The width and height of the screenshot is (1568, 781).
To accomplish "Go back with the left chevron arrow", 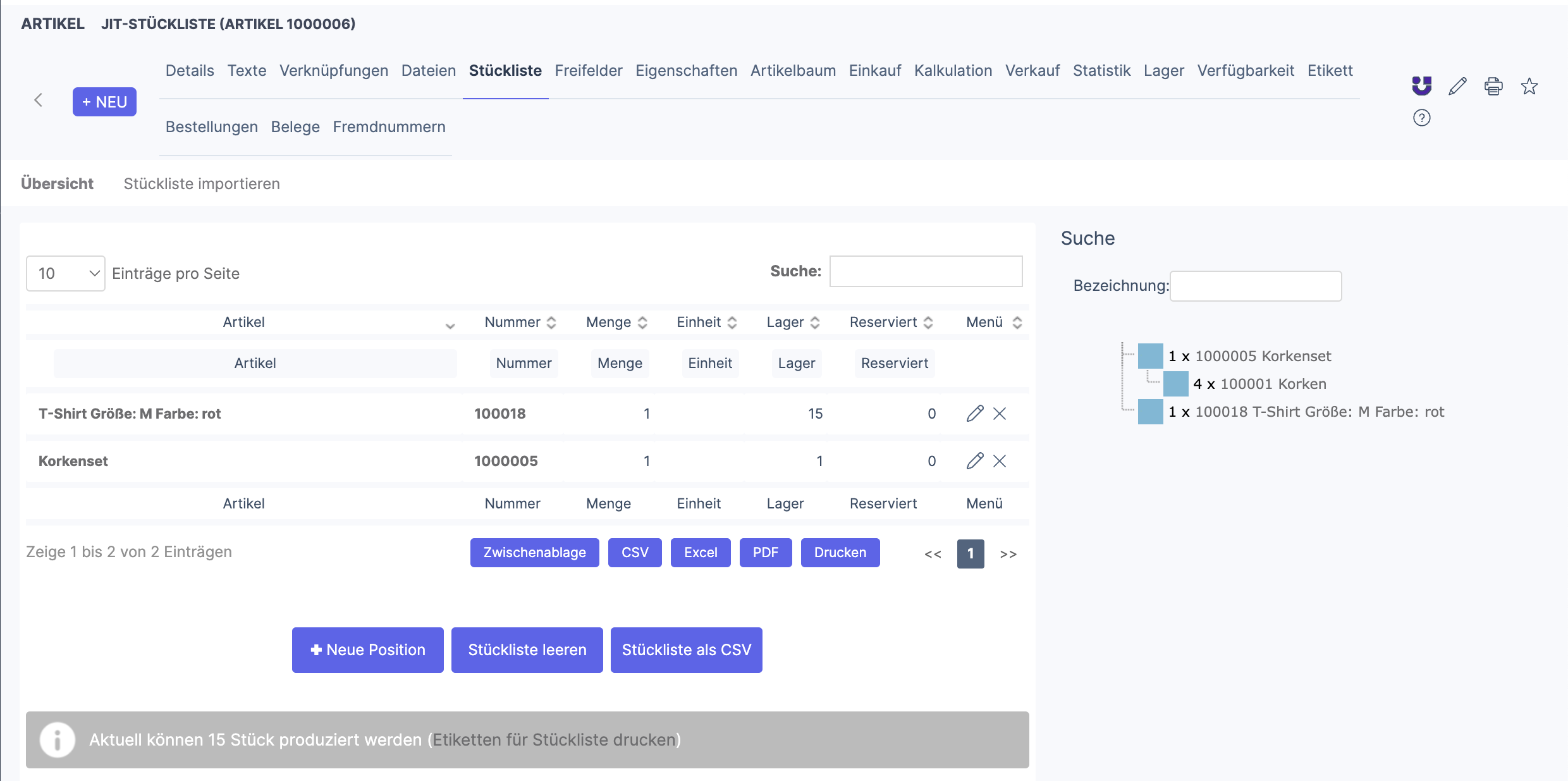I will coord(39,100).
